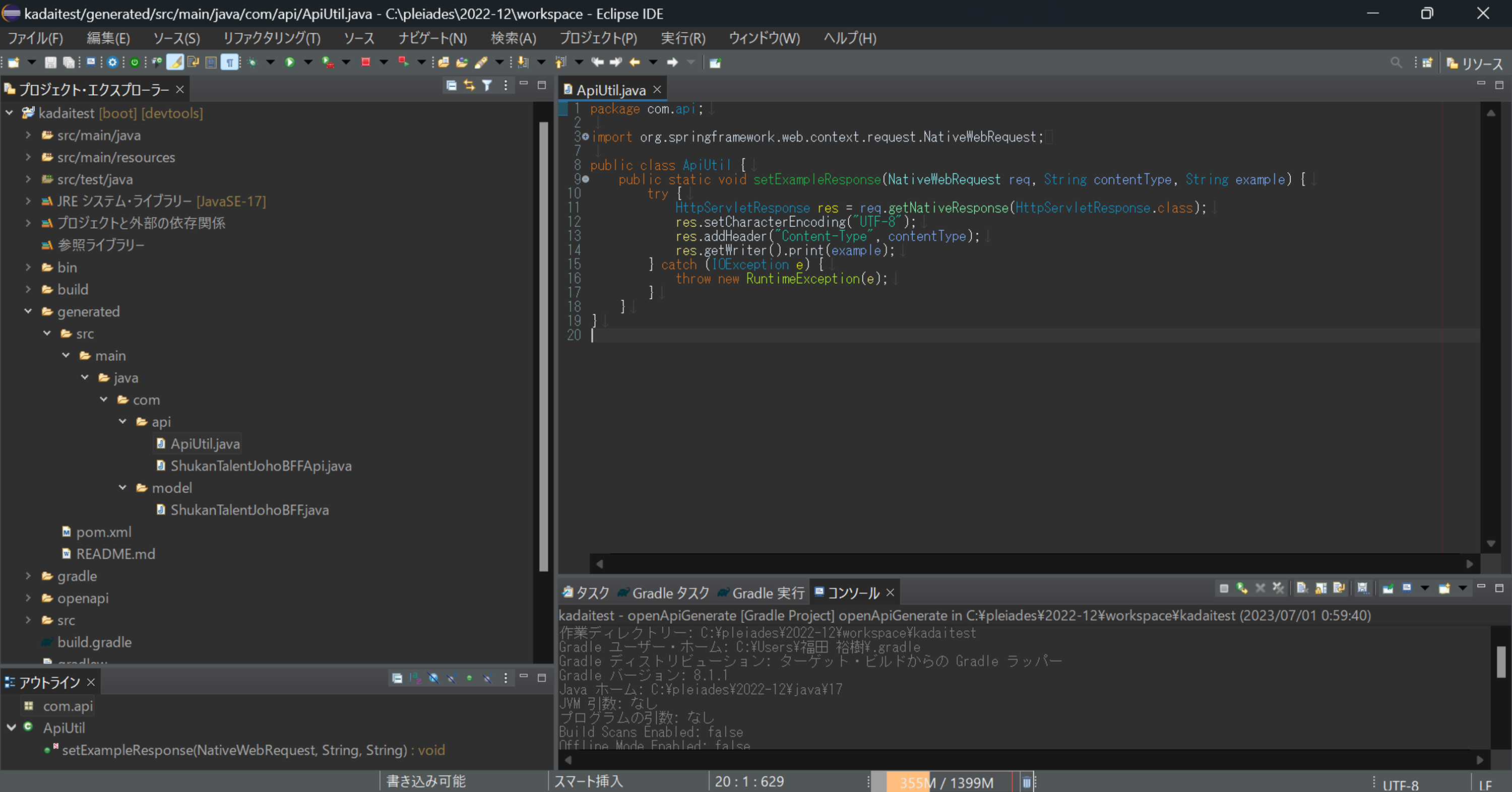The height and width of the screenshot is (792, 1512).
Task: Run the application with the green Run button
Action: click(x=290, y=63)
